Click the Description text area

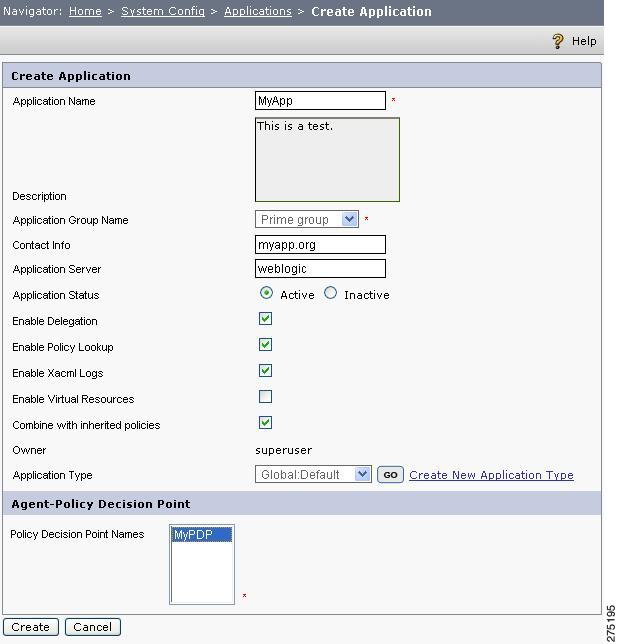coord(327,160)
